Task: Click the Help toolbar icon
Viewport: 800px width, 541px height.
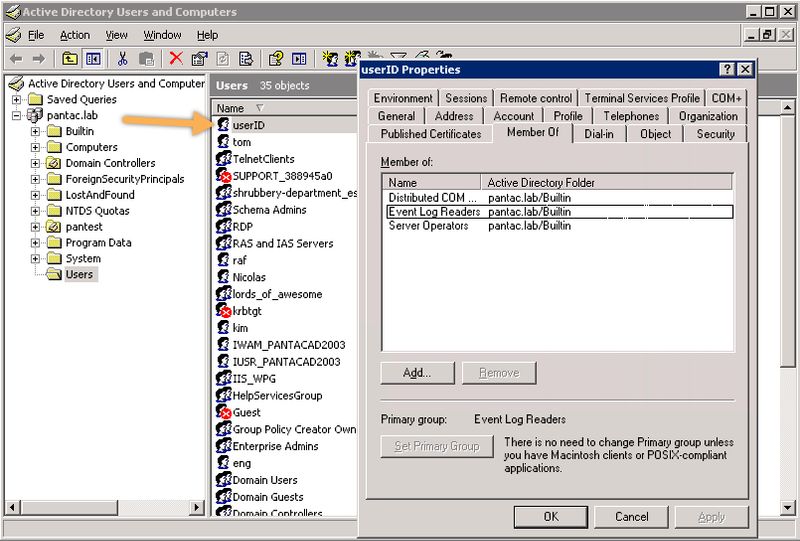Action: (x=275, y=59)
